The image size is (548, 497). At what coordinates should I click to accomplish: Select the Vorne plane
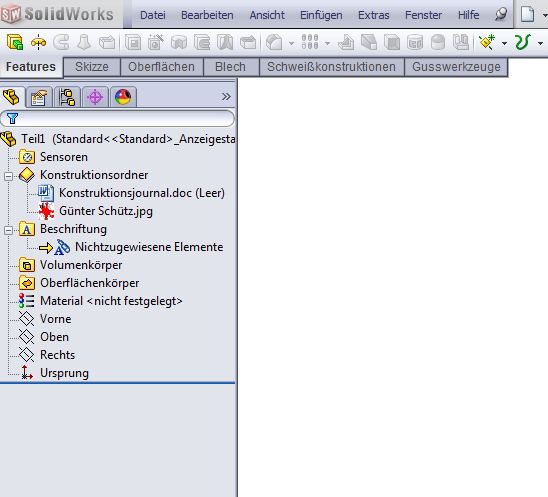(45, 319)
